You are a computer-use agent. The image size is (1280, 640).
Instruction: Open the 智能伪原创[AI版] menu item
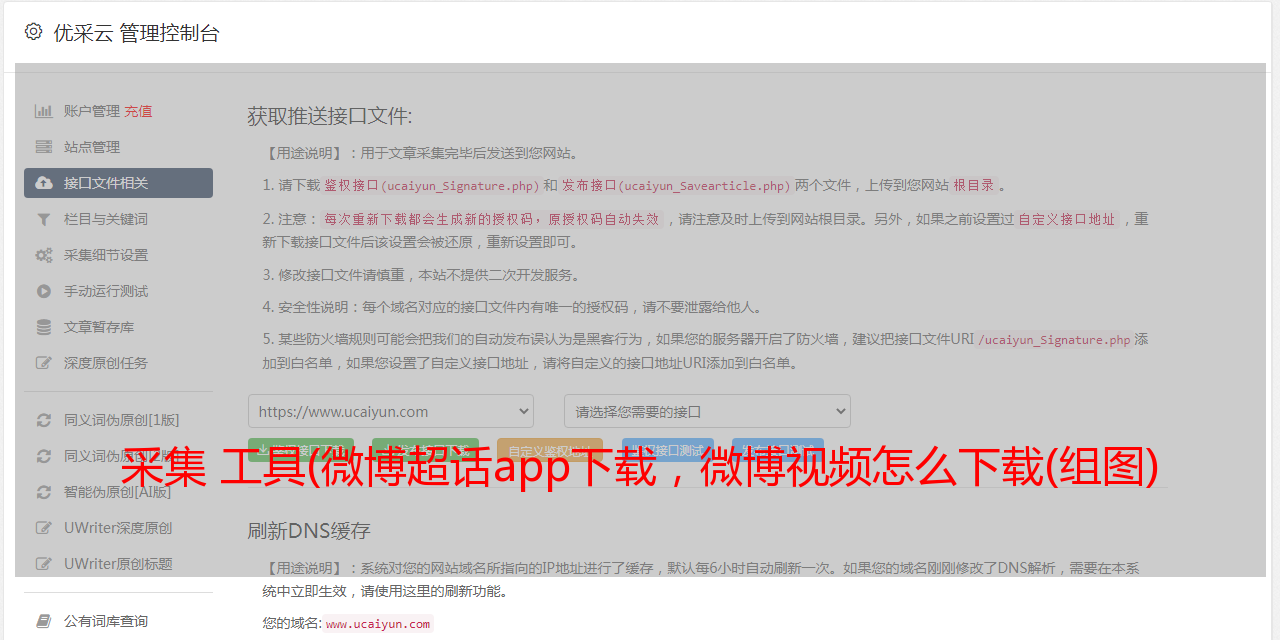point(117,492)
